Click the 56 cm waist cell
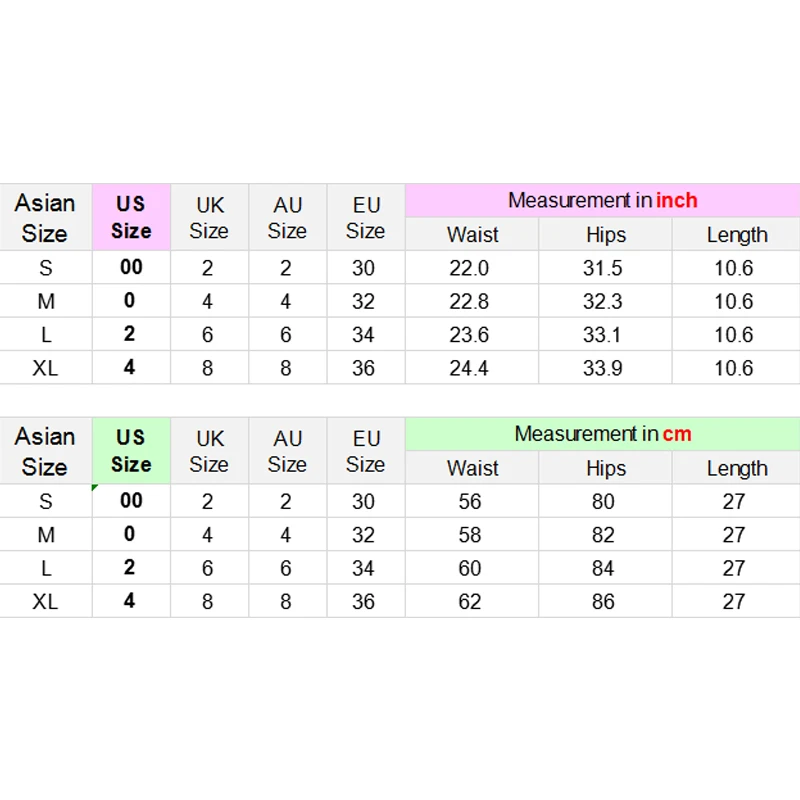 (470, 502)
